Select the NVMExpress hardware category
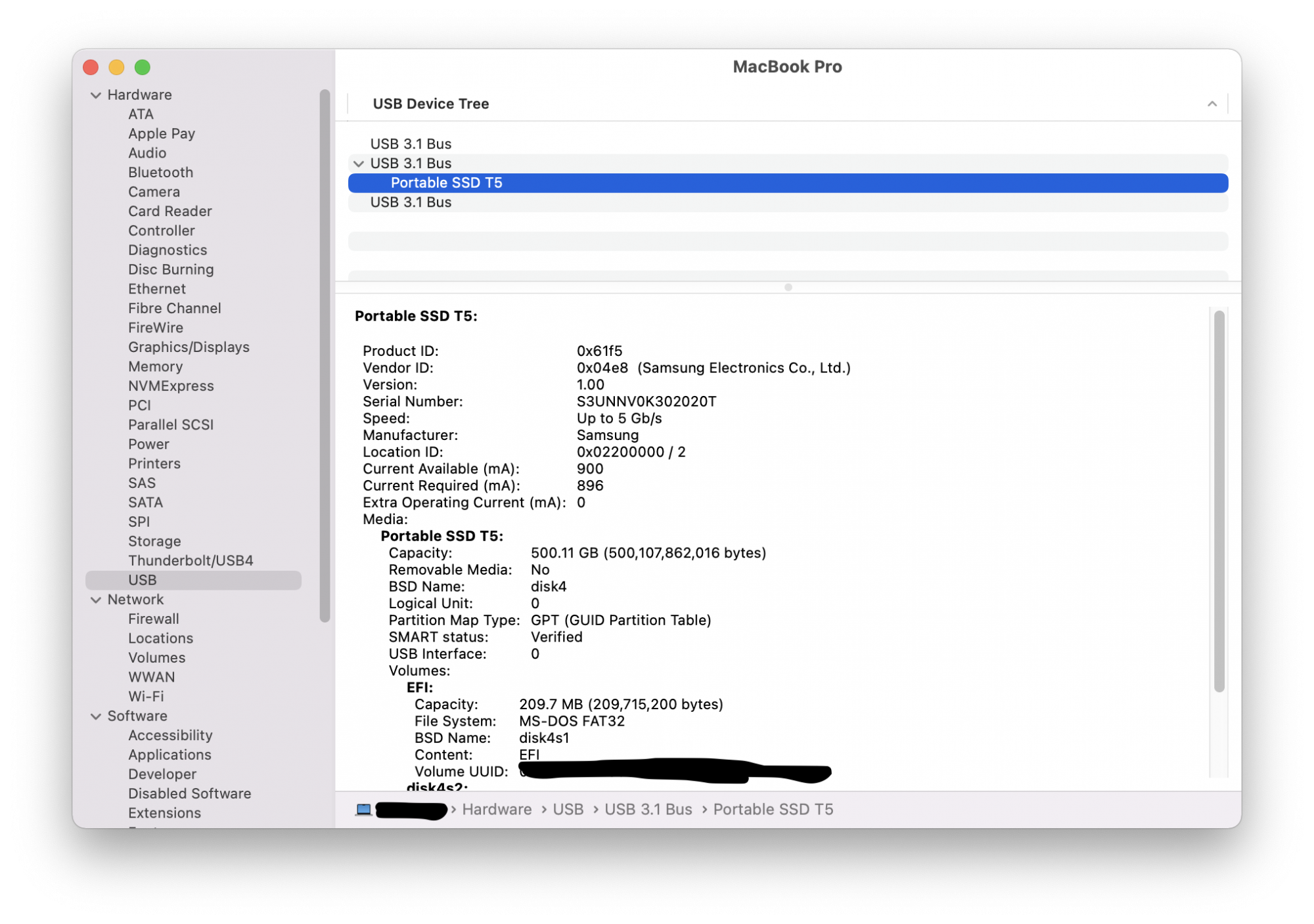 (x=172, y=385)
